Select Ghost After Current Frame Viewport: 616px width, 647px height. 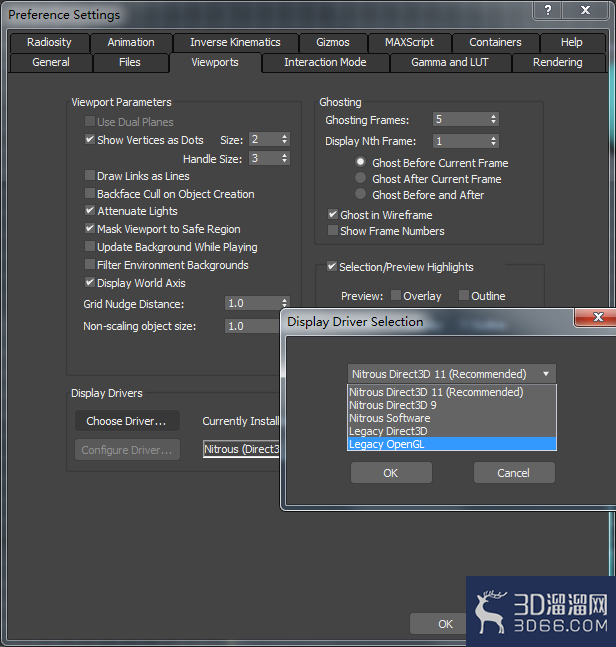click(x=360, y=178)
